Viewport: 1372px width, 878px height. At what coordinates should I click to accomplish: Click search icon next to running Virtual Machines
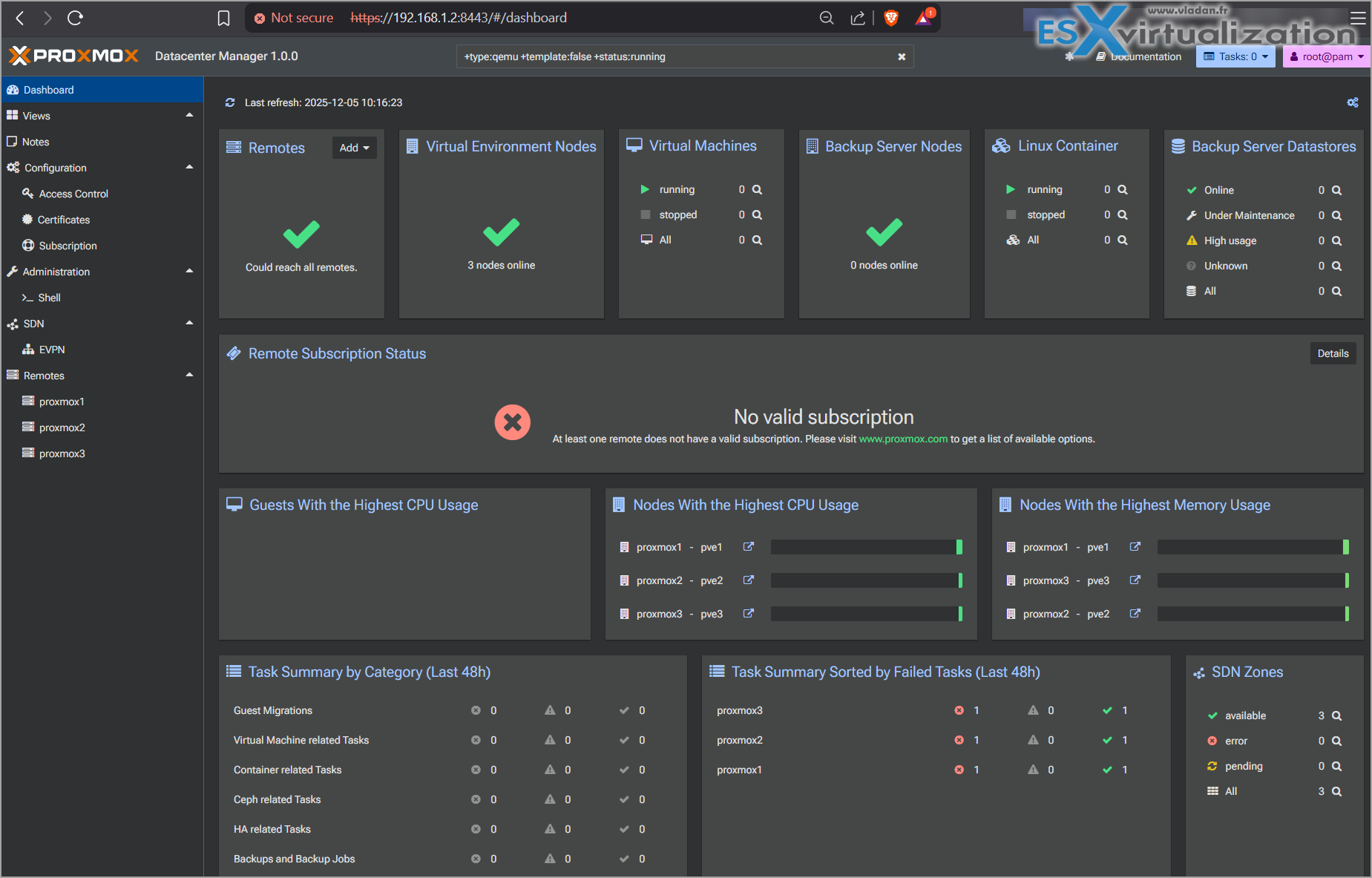coord(757,189)
